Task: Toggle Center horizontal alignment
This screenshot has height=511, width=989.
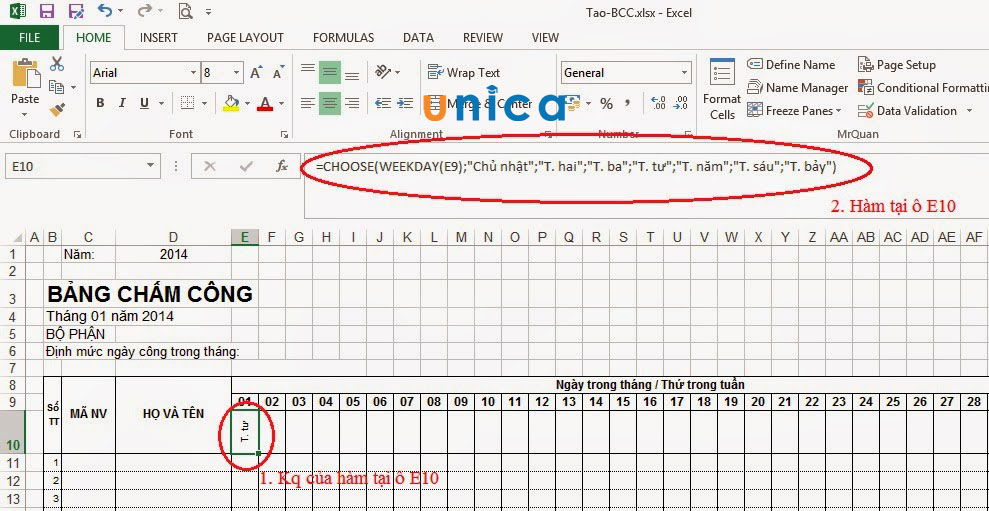Action: [x=330, y=103]
